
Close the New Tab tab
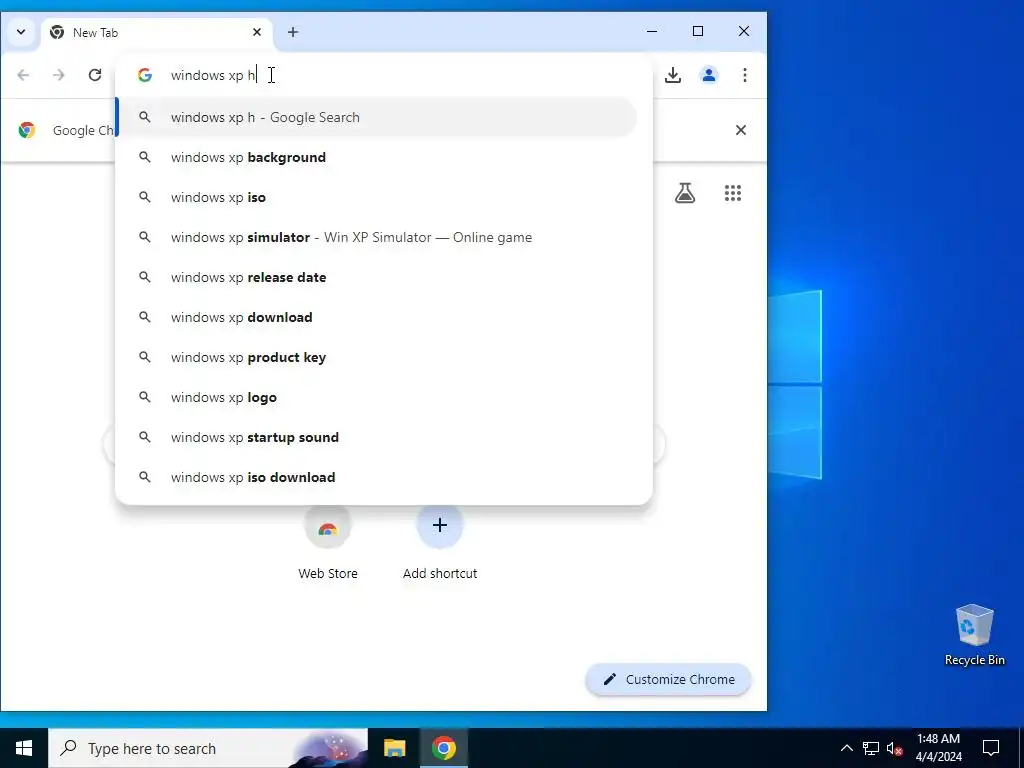coord(257,32)
